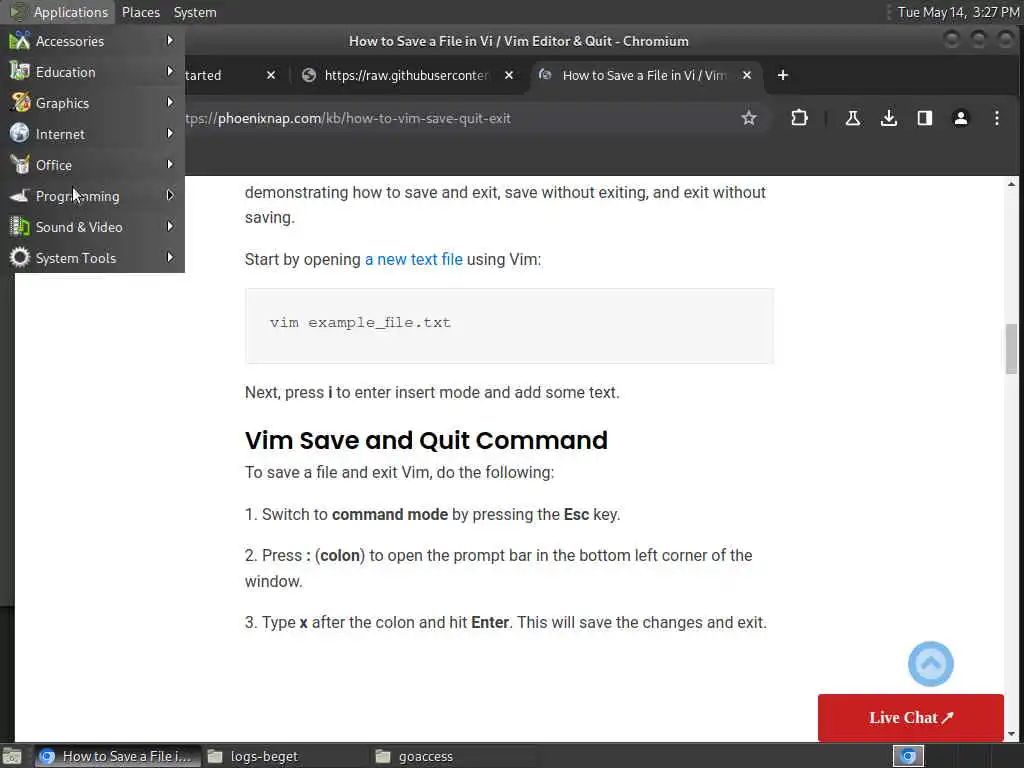
Task: Expand the arrow next to Sound & Video
Action: pos(170,226)
